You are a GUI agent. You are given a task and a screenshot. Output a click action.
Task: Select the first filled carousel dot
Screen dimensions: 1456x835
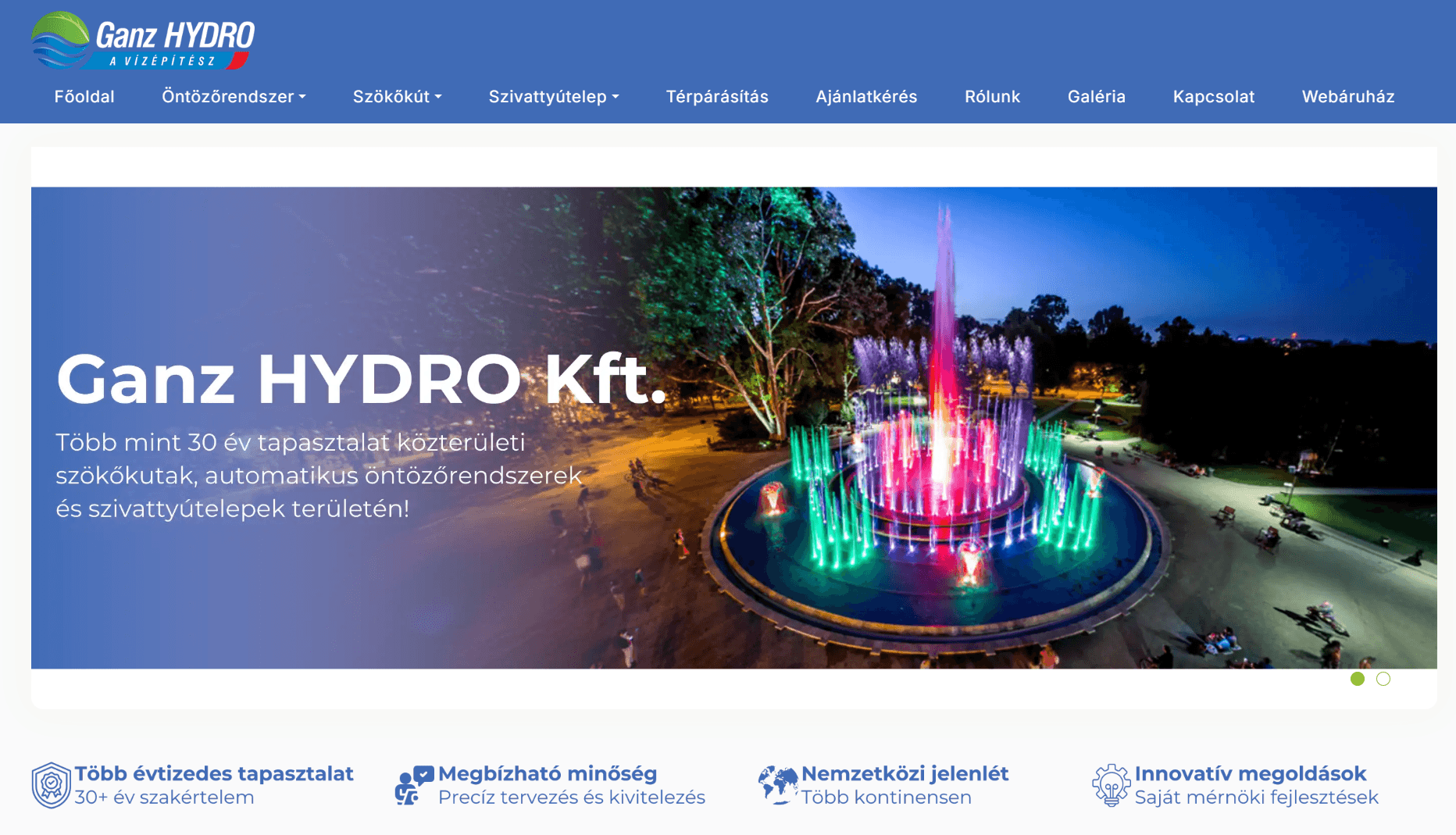tap(1358, 679)
